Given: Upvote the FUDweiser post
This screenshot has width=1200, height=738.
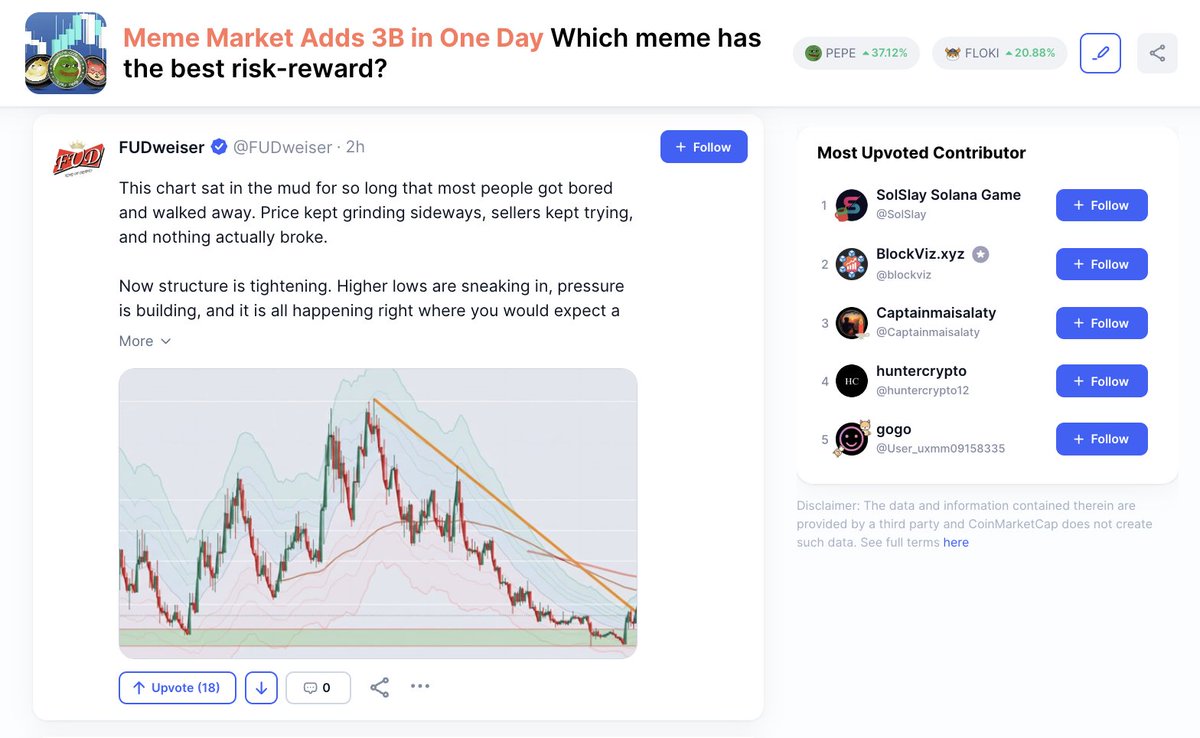Looking at the screenshot, I should 177,688.
